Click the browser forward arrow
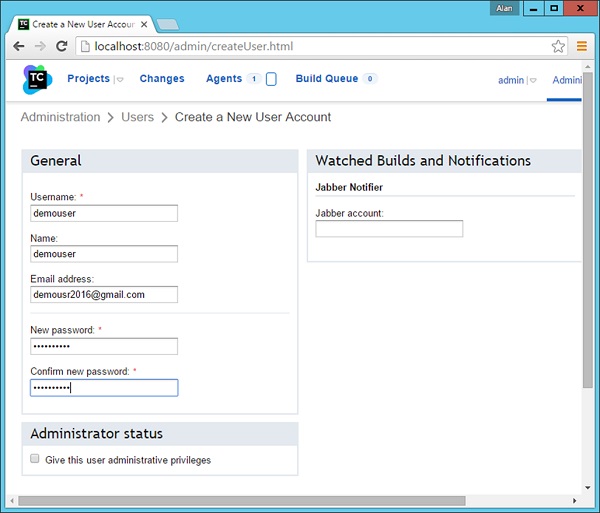The image size is (600, 513). click(40, 46)
